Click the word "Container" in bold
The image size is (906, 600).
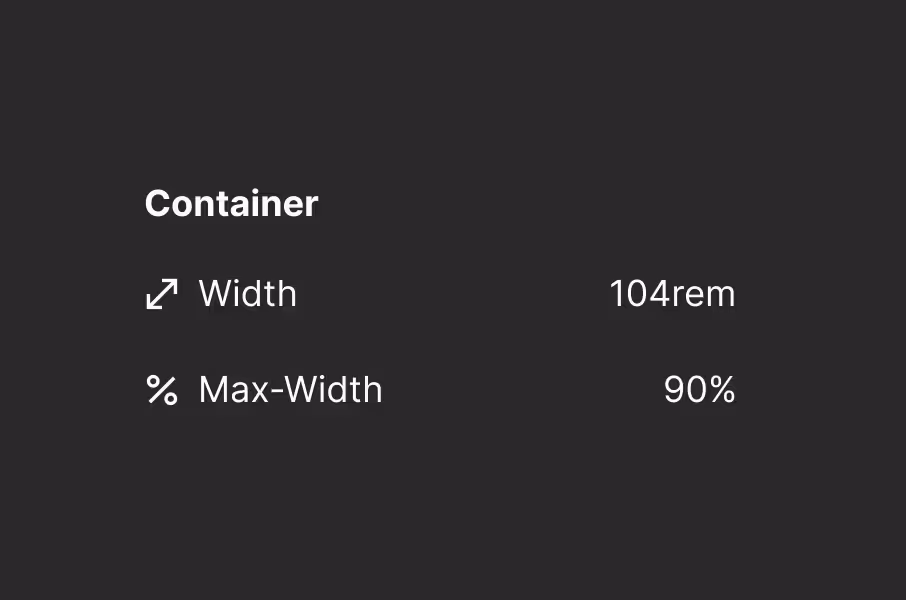[x=231, y=204]
